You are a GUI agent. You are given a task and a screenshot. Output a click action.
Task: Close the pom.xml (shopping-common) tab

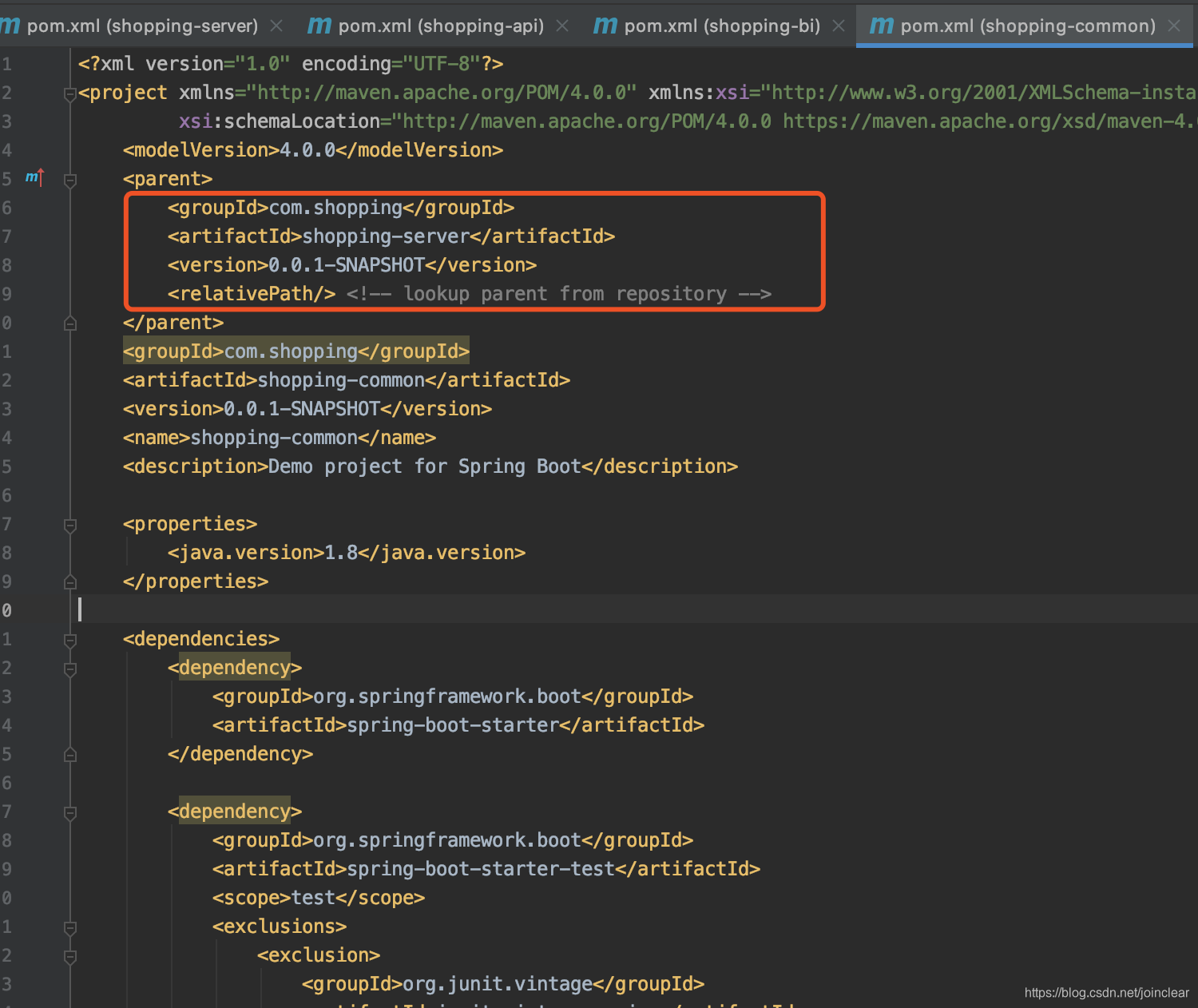pos(1174,26)
